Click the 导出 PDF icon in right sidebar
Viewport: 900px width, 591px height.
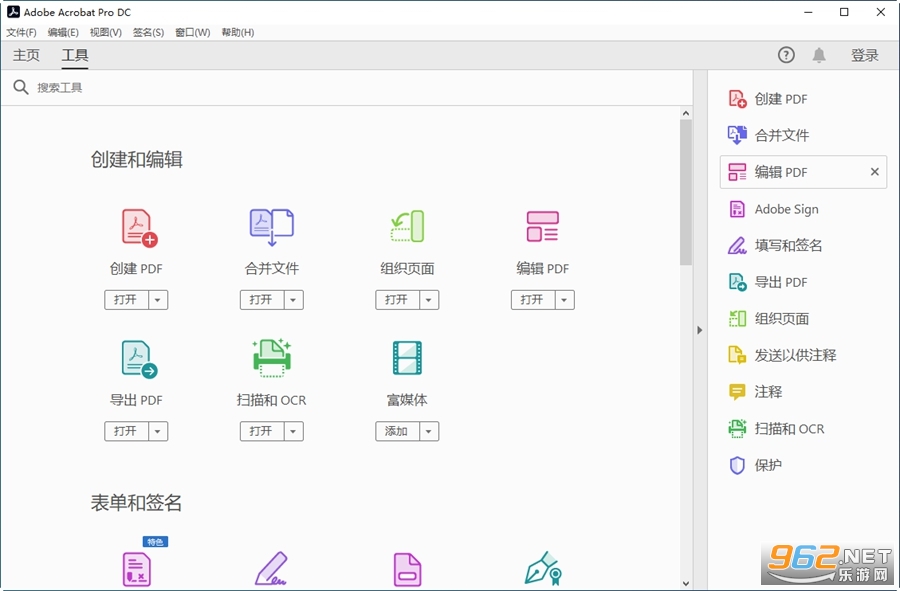click(x=738, y=282)
